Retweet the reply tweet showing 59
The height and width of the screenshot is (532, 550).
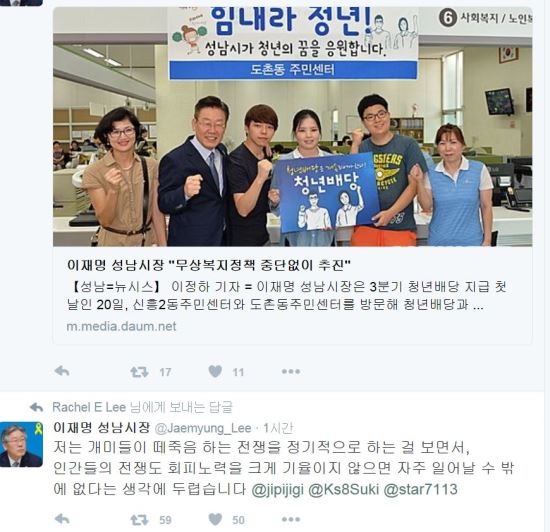pos(139,519)
